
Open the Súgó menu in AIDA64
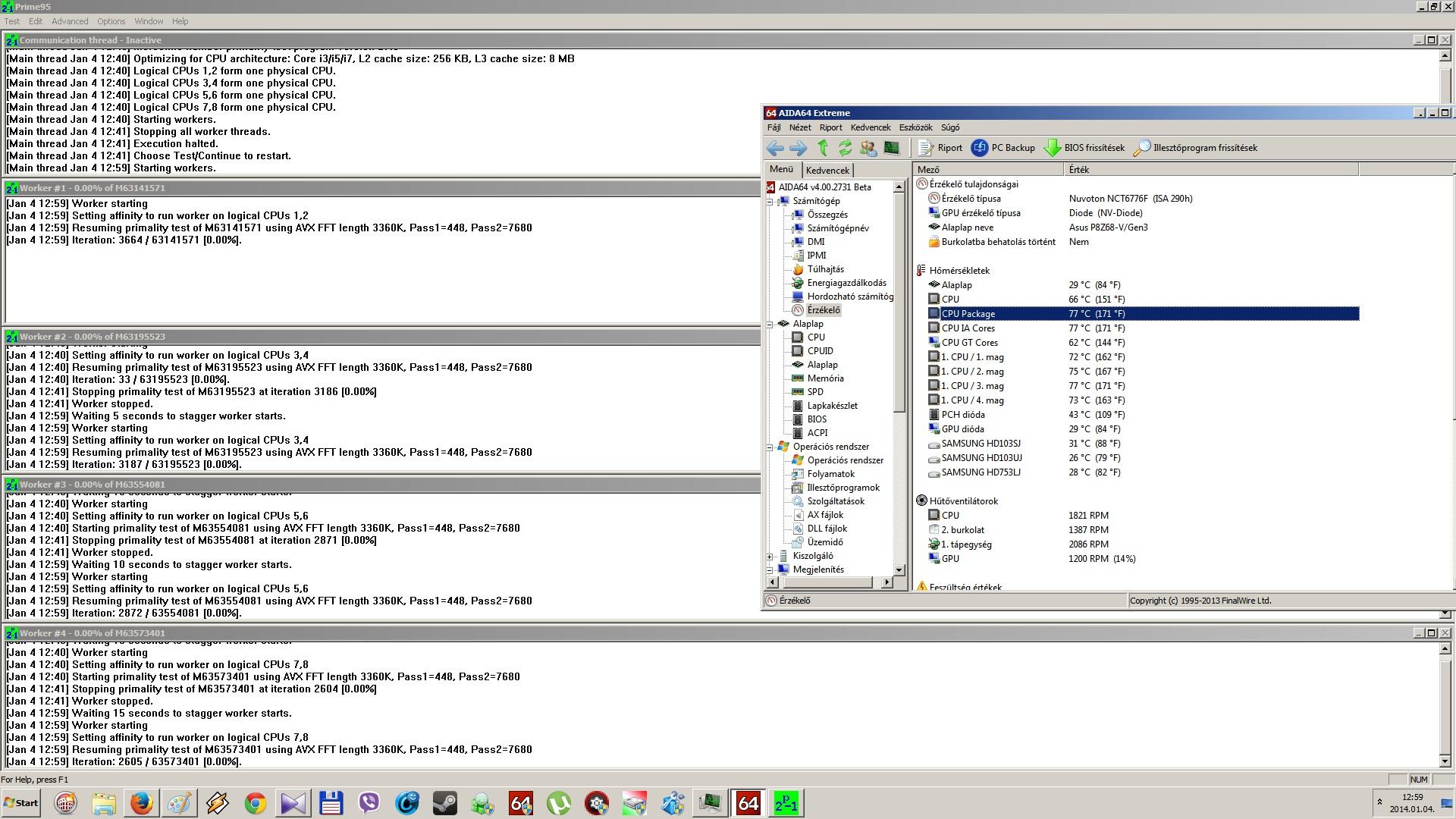tap(949, 127)
